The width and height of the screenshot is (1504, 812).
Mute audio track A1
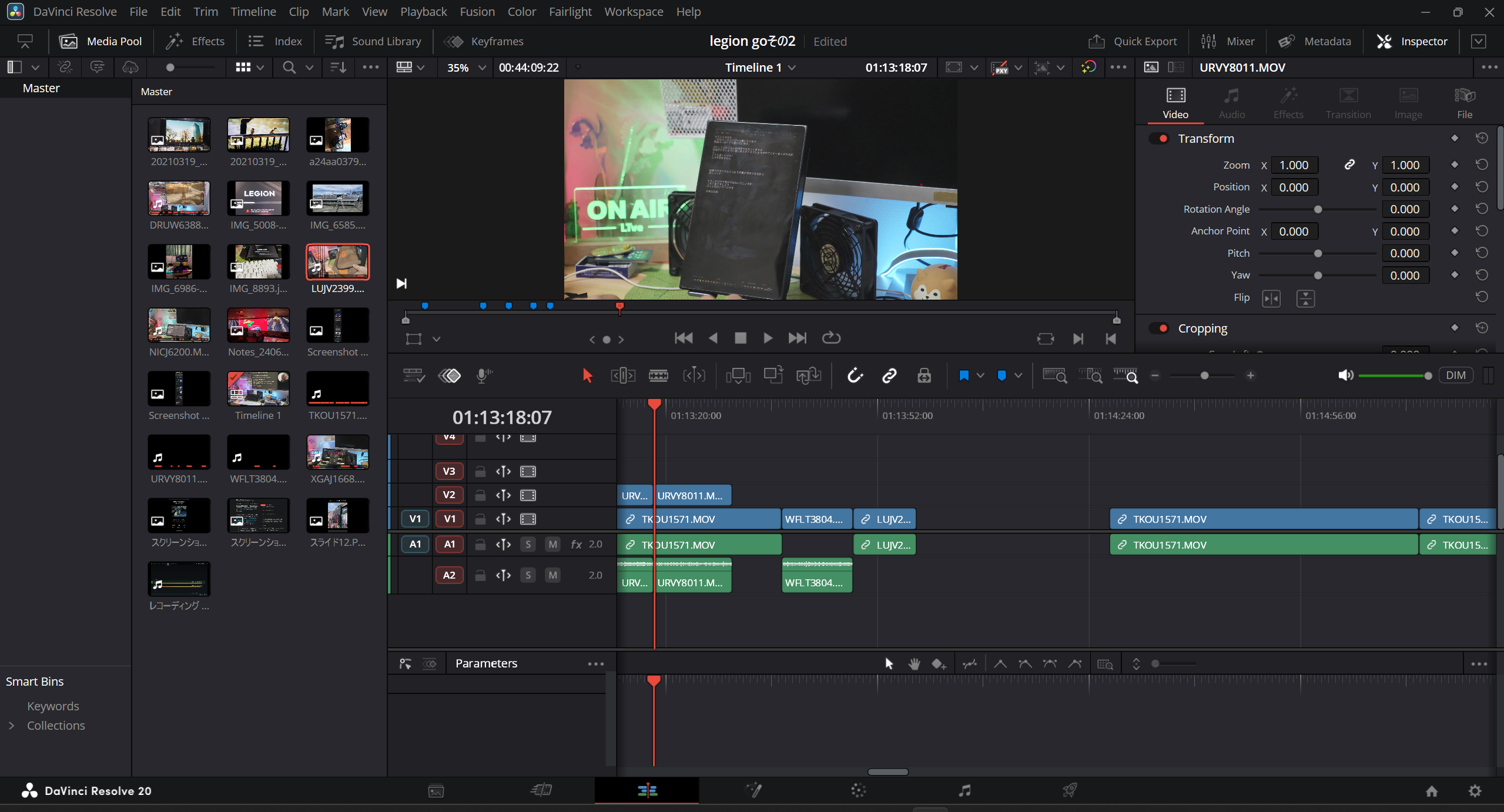552,545
